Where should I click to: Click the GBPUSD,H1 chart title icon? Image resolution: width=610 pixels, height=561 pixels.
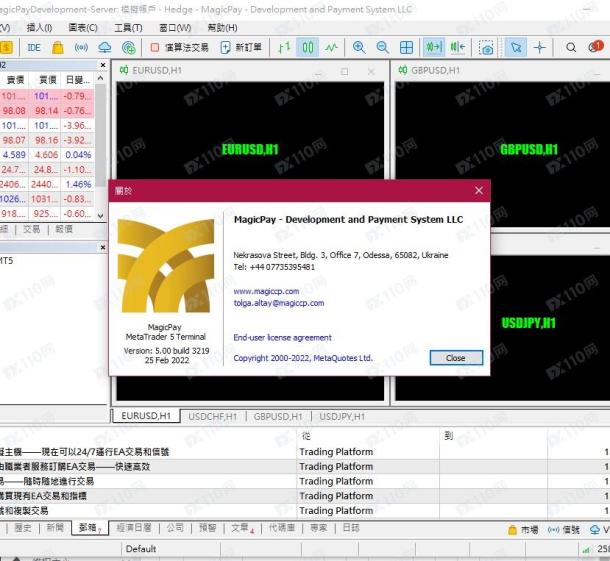(403, 70)
